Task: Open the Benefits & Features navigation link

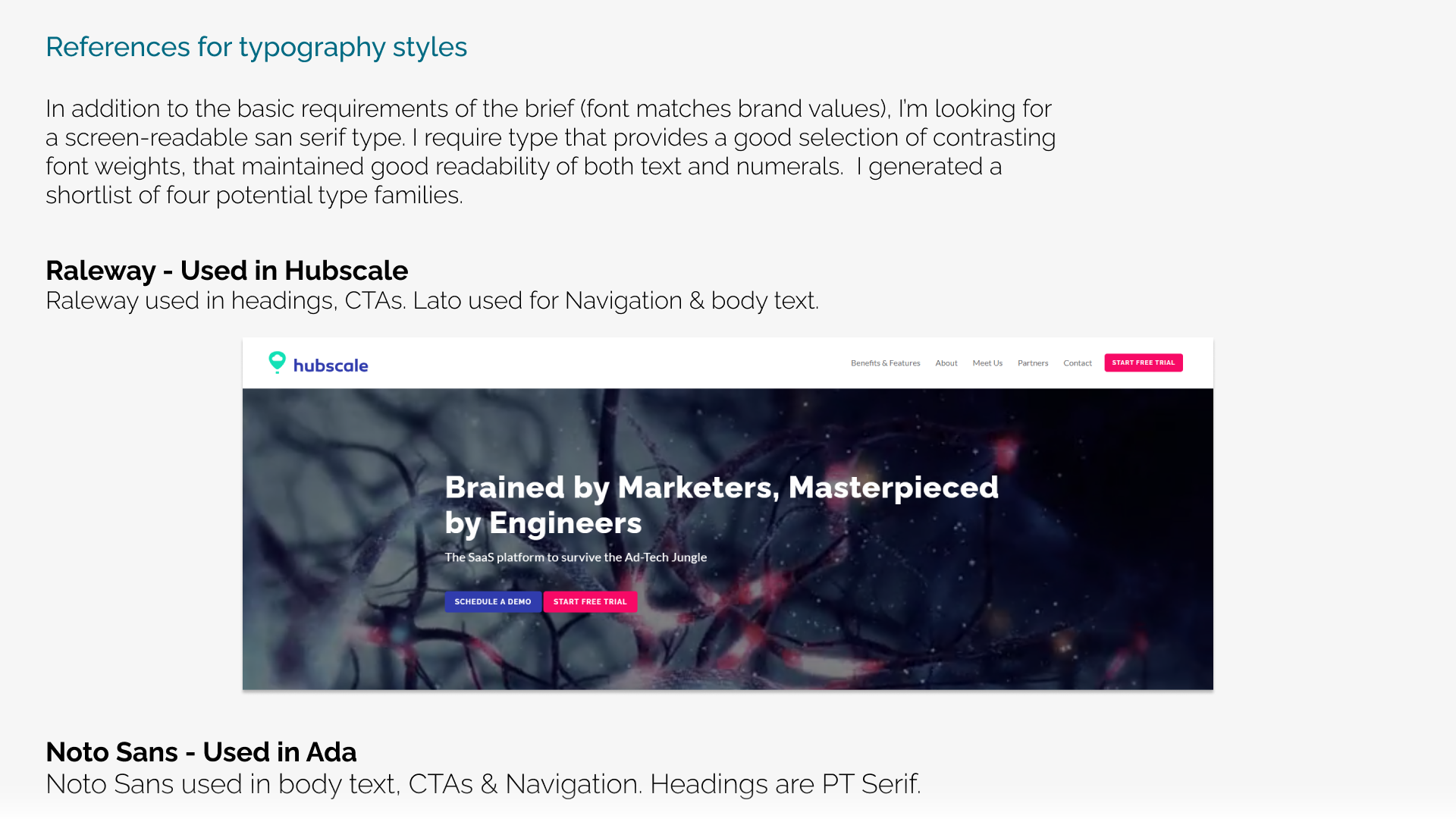Action: click(x=886, y=363)
